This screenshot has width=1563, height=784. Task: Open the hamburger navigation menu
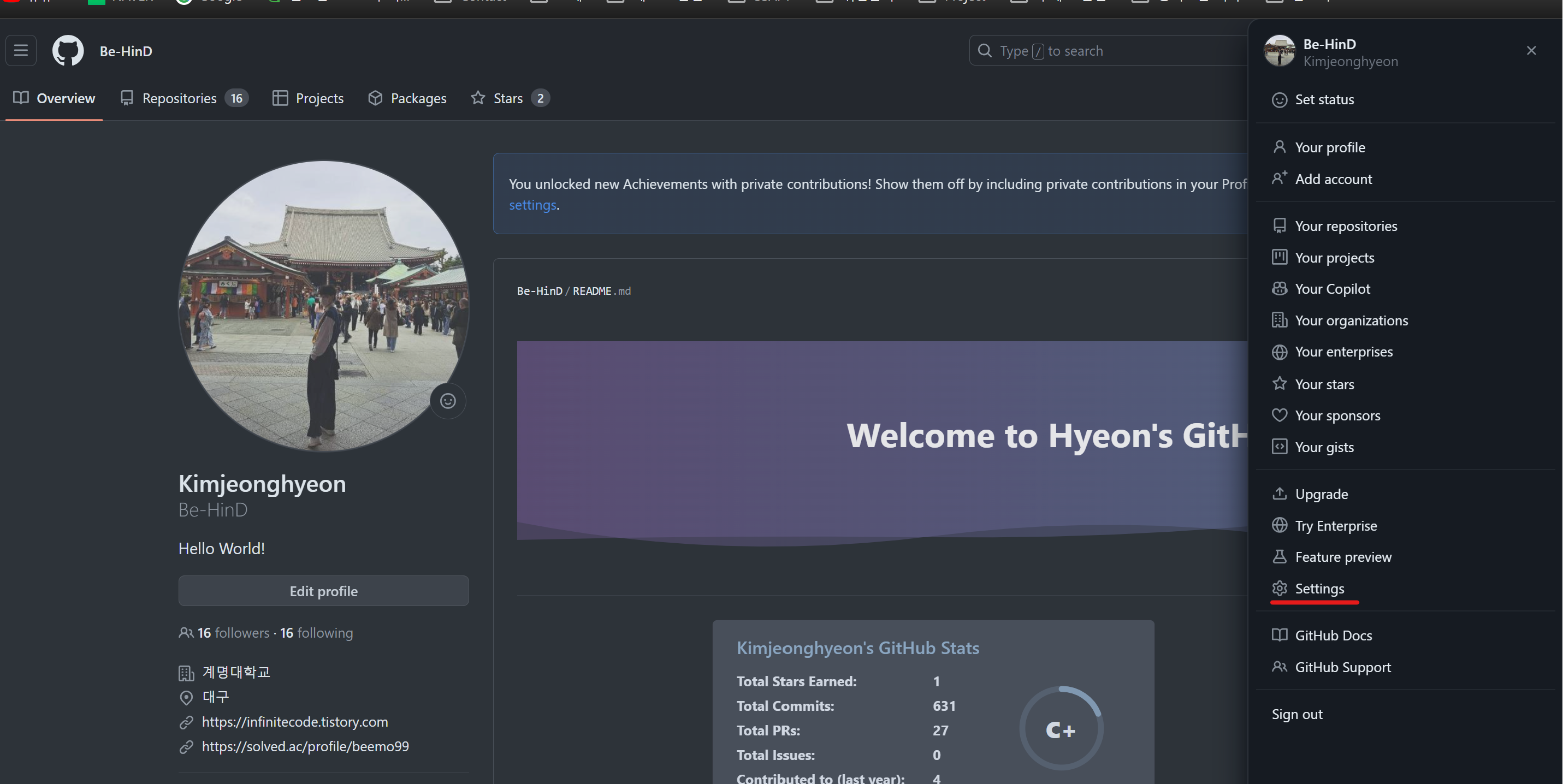coord(21,50)
